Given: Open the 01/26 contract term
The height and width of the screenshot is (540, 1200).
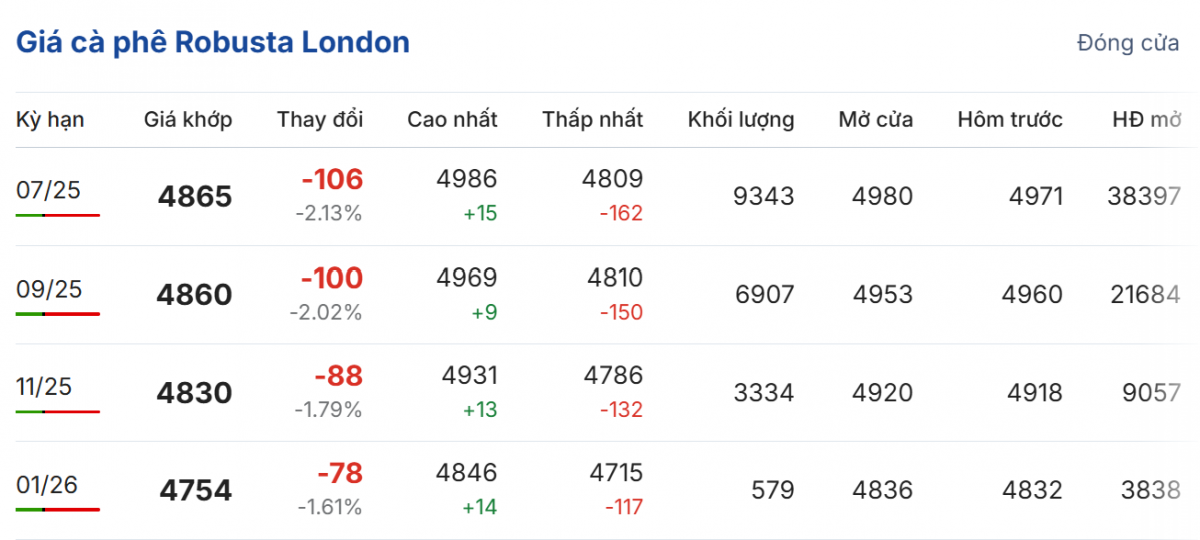Looking at the screenshot, I should coord(47,485).
